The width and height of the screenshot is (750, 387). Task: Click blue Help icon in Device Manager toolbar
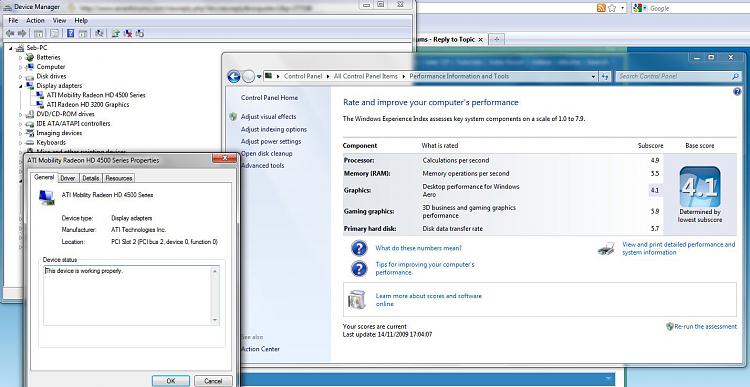click(70, 33)
